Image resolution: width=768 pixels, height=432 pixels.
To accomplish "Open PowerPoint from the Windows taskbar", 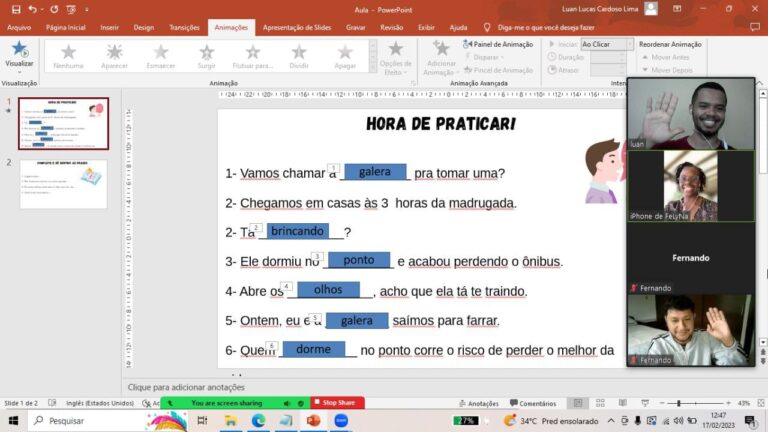I will tap(313, 421).
